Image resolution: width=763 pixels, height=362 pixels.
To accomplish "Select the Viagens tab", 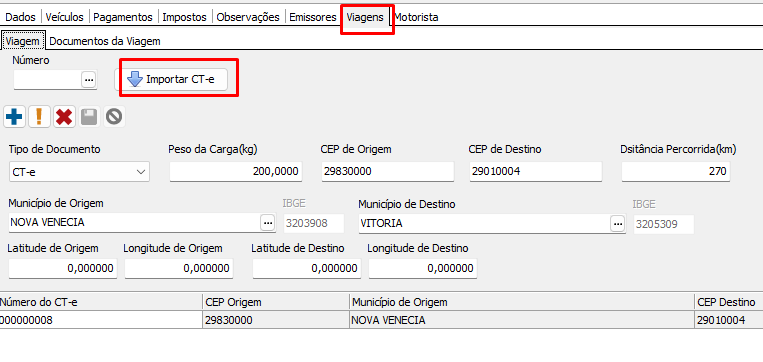I will pos(365,17).
